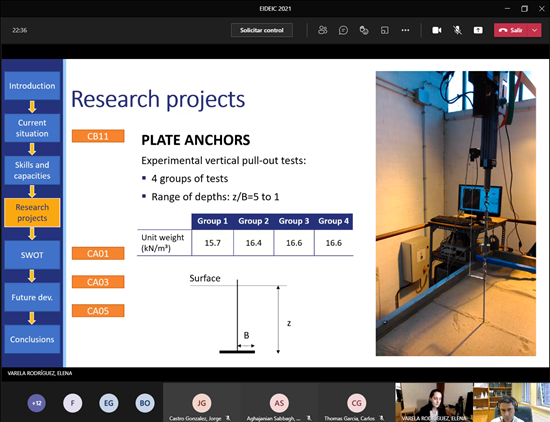Open the meeting chat icon
The height and width of the screenshot is (422, 550).
coord(343,30)
